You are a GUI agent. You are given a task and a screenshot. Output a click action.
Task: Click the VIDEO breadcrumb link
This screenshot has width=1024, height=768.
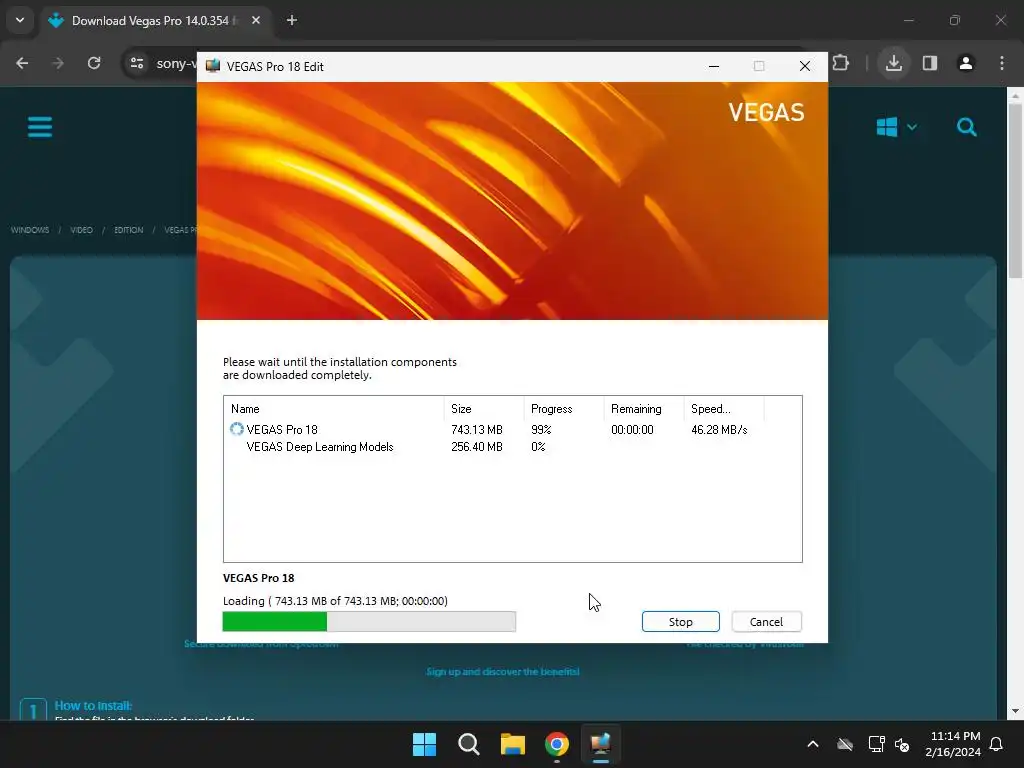click(x=82, y=230)
